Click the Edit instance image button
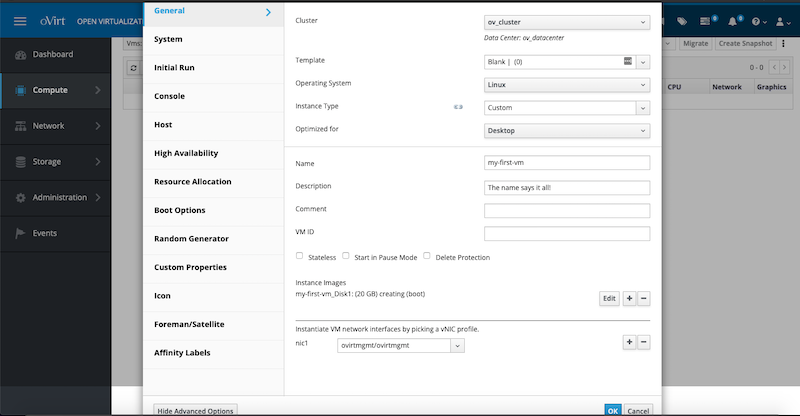This screenshot has height=416, width=800. tap(609, 299)
